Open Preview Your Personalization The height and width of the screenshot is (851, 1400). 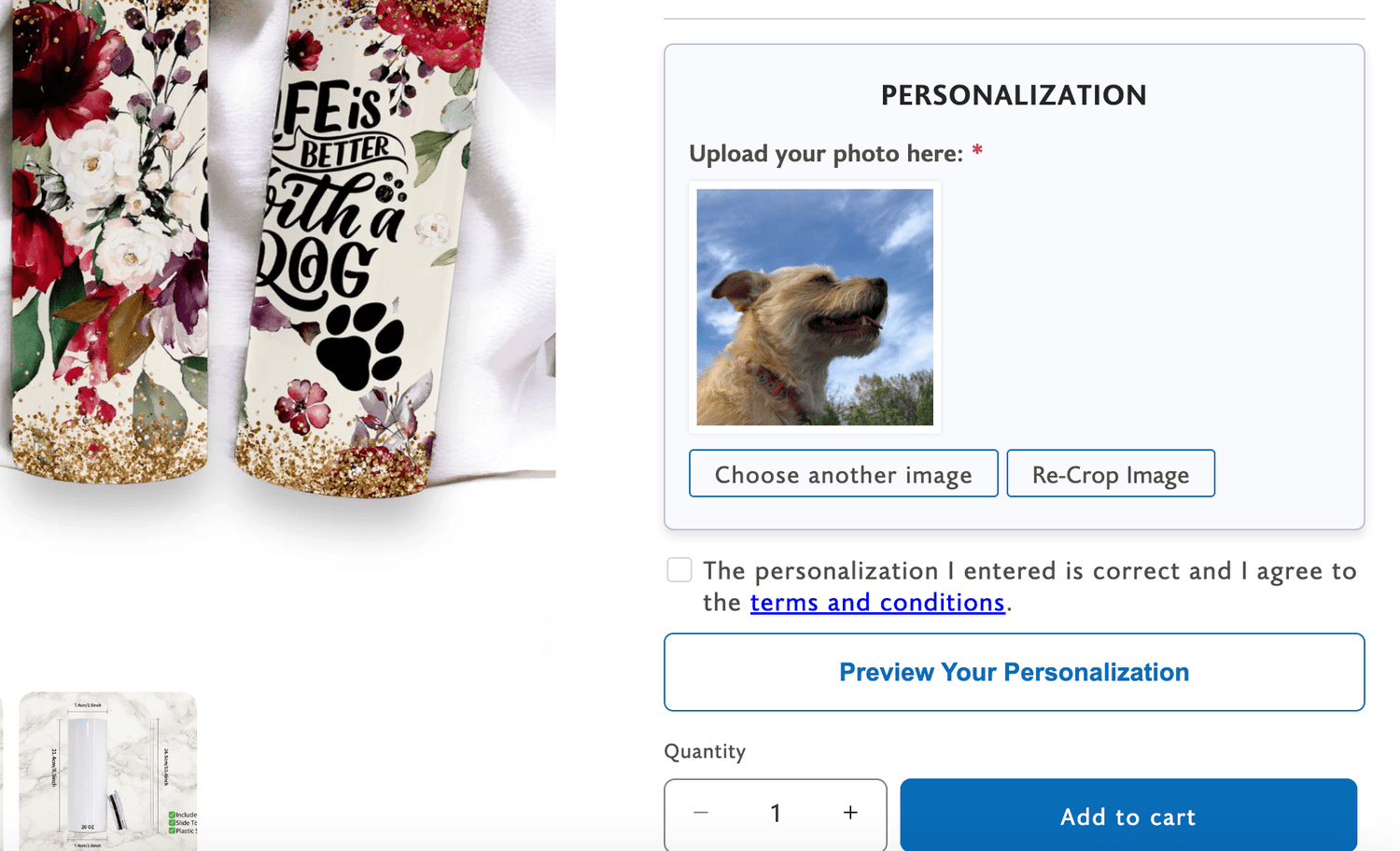pos(1014,672)
